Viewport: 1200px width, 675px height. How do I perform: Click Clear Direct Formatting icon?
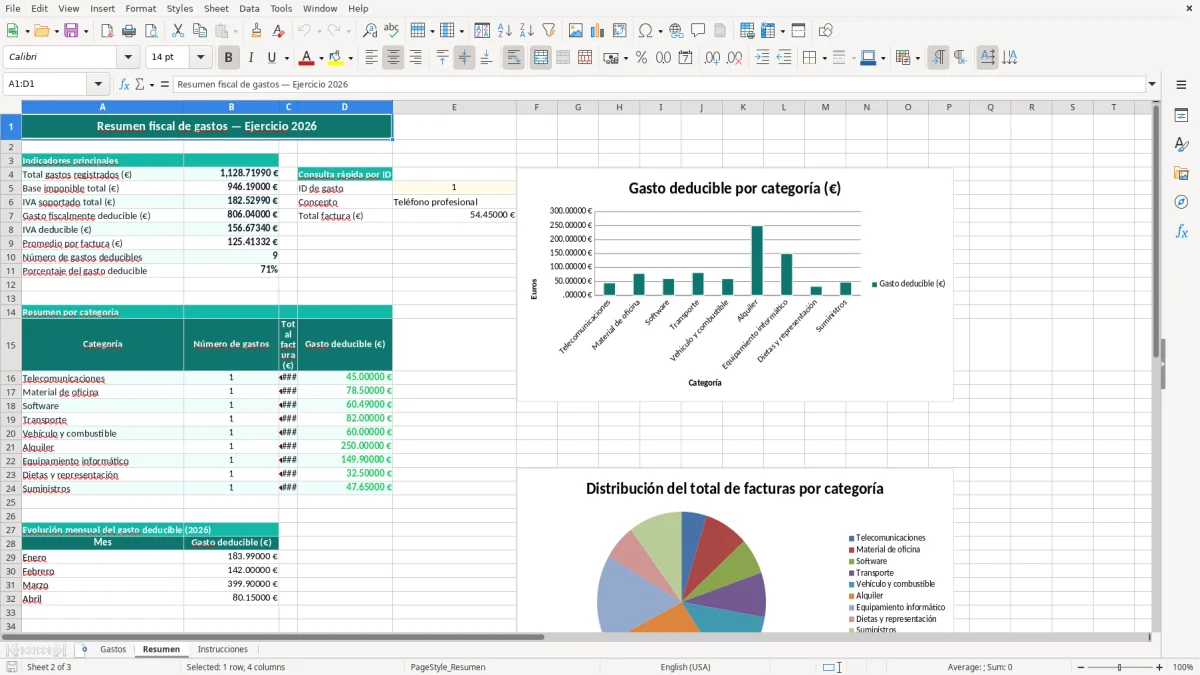click(279, 31)
